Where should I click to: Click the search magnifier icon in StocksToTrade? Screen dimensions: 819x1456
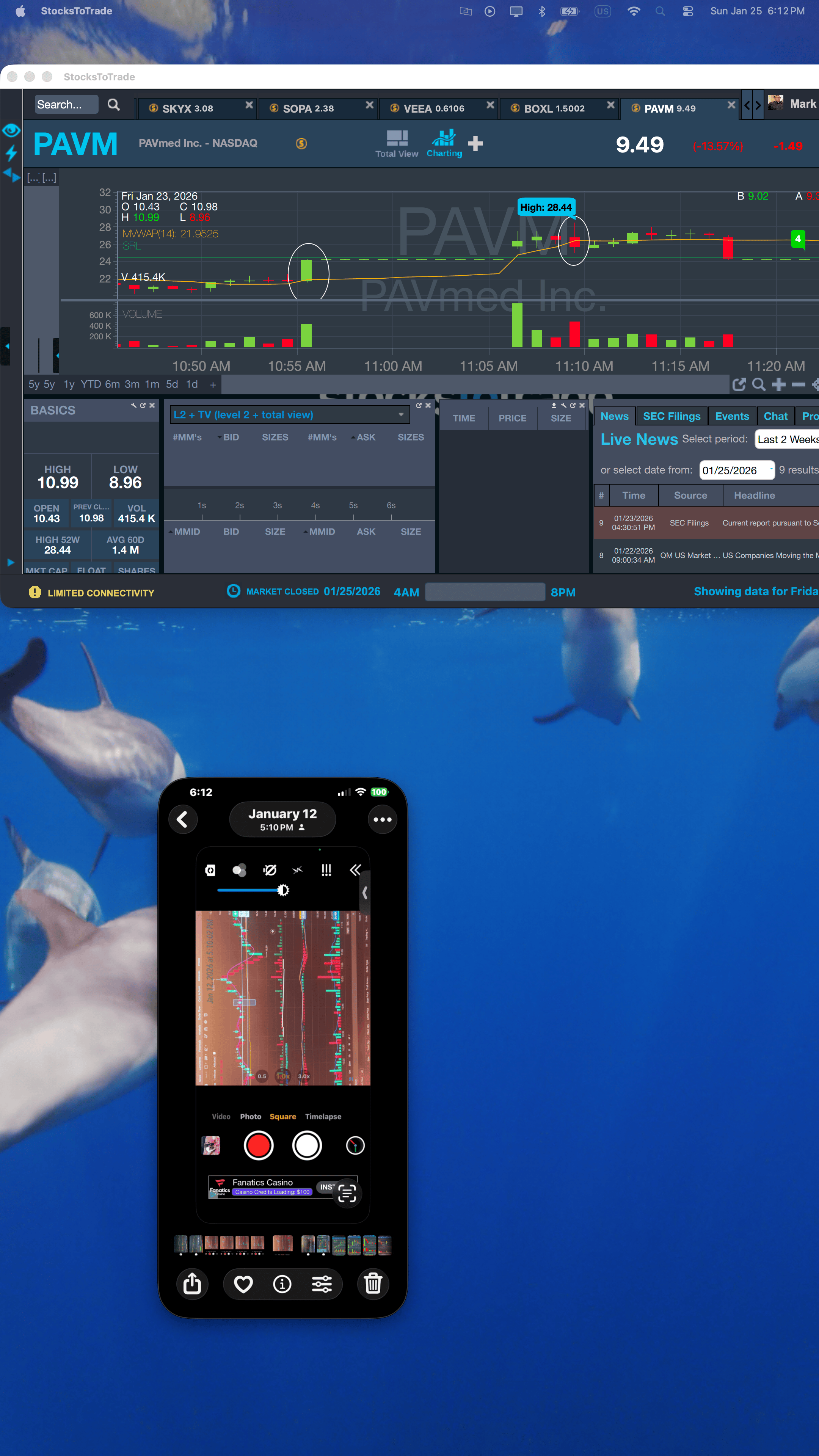[114, 105]
